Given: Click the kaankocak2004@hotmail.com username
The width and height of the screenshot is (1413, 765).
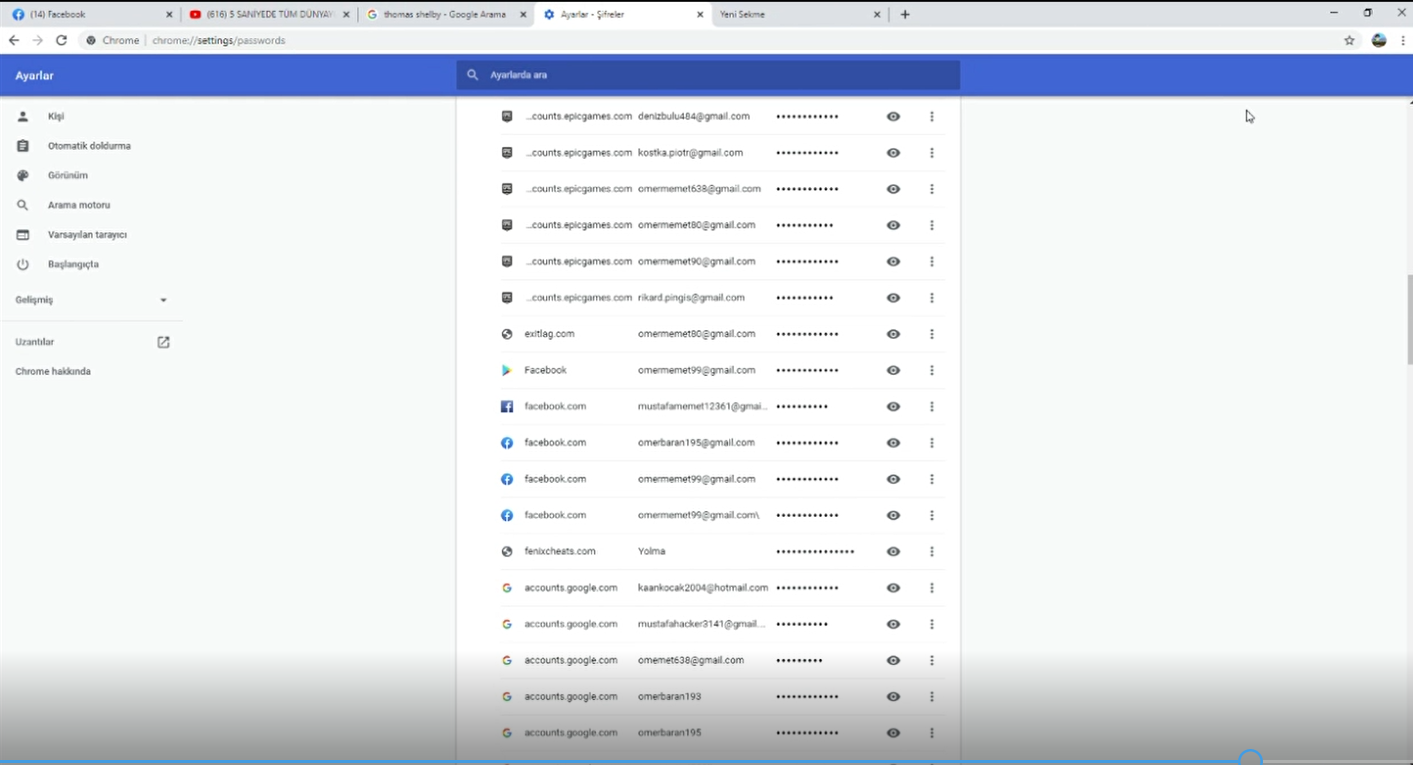Looking at the screenshot, I should [x=703, y=588].
